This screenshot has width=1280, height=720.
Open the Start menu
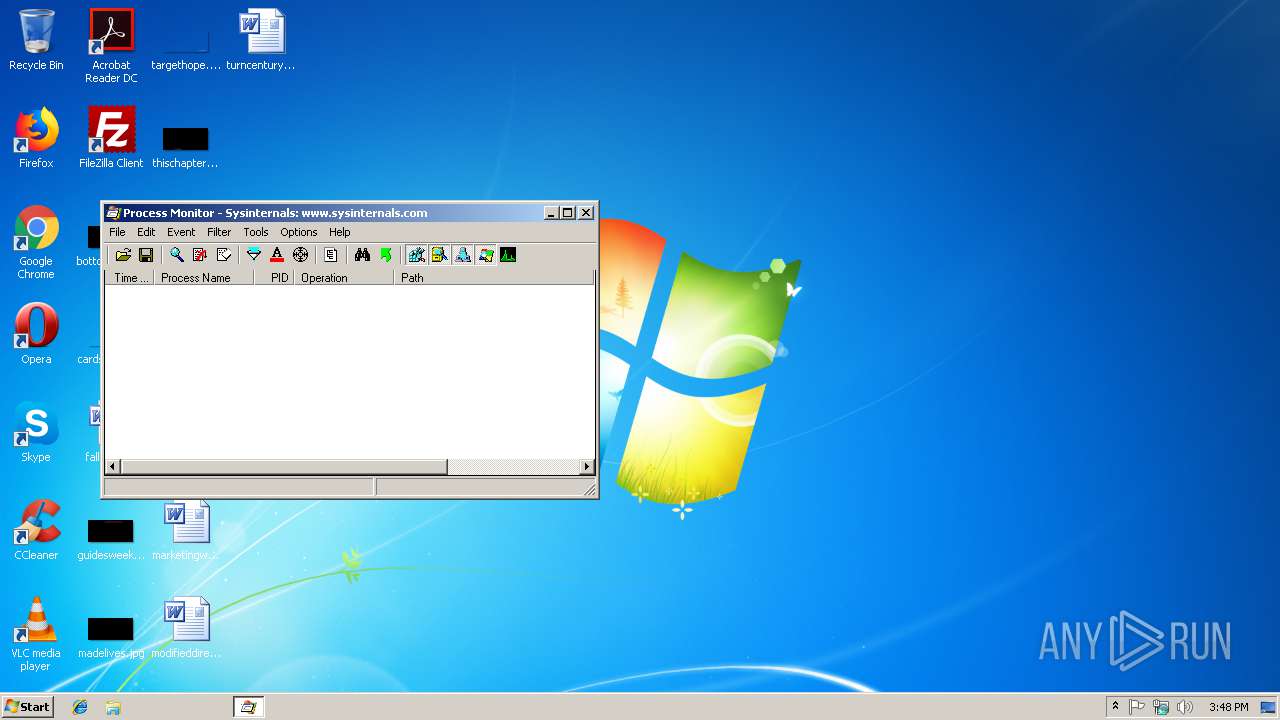tap(27, 707)
